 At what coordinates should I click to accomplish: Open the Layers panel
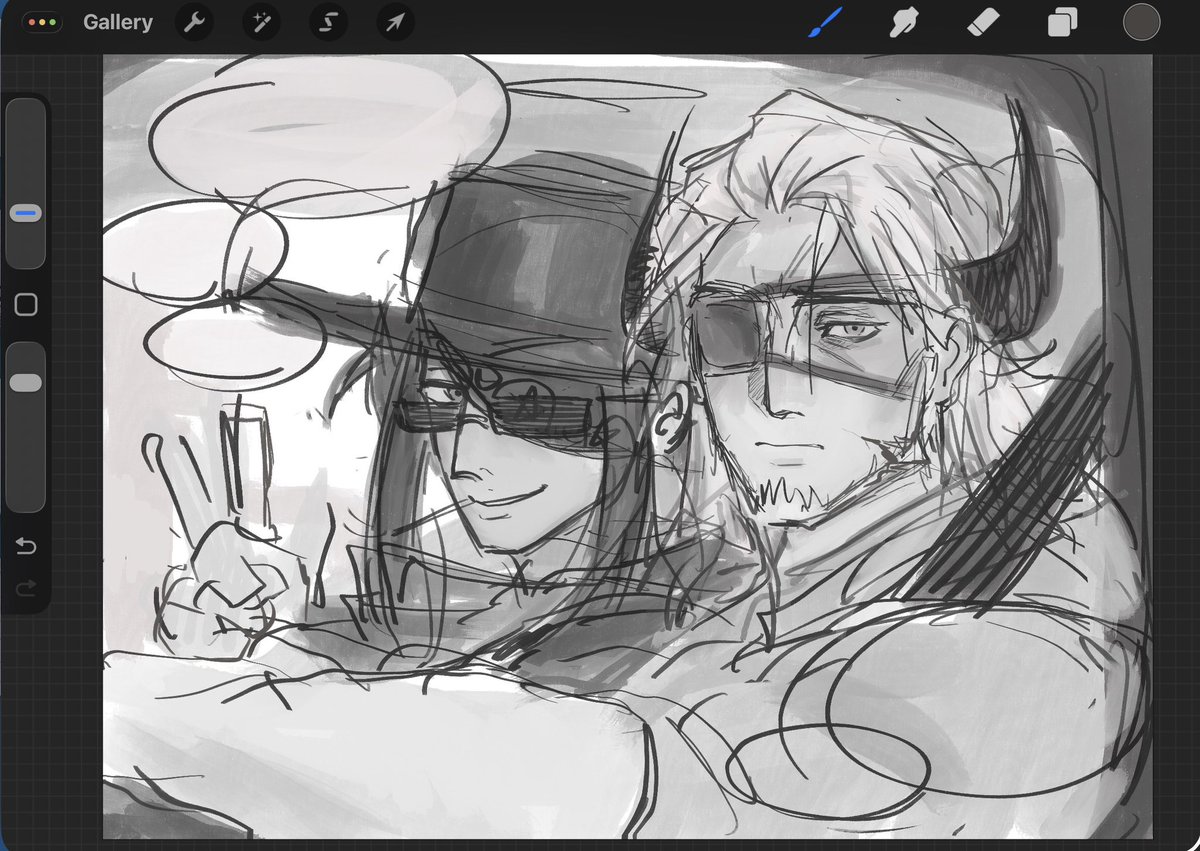click(1062, 22)
